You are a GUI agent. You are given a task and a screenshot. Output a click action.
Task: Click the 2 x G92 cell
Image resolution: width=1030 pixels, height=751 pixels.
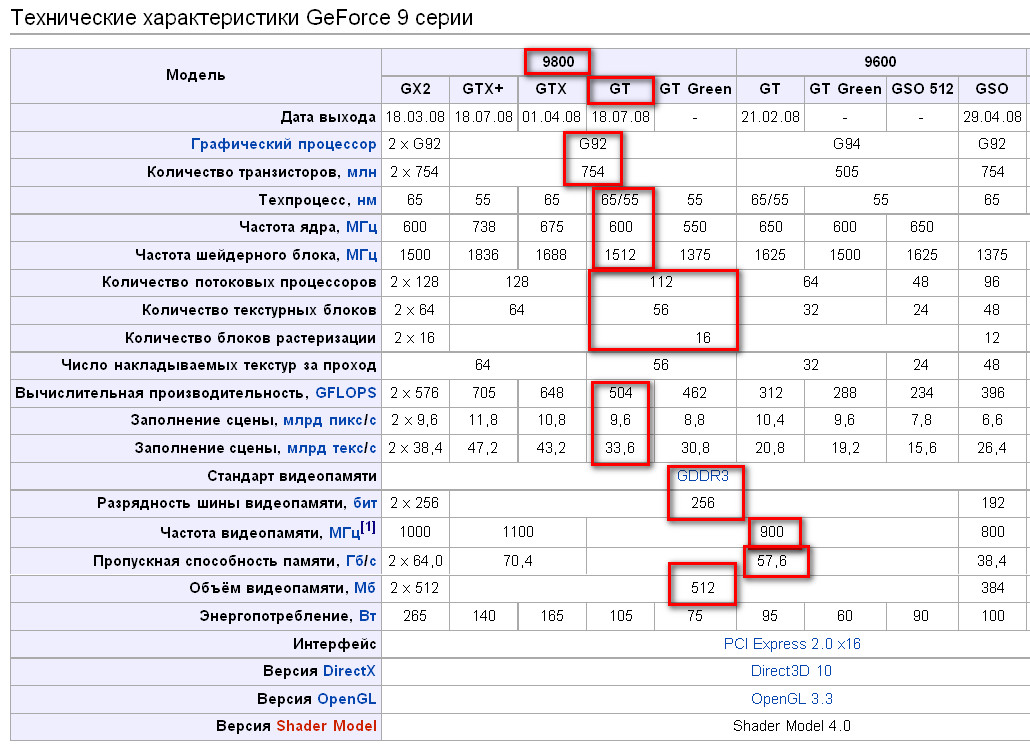415,144
